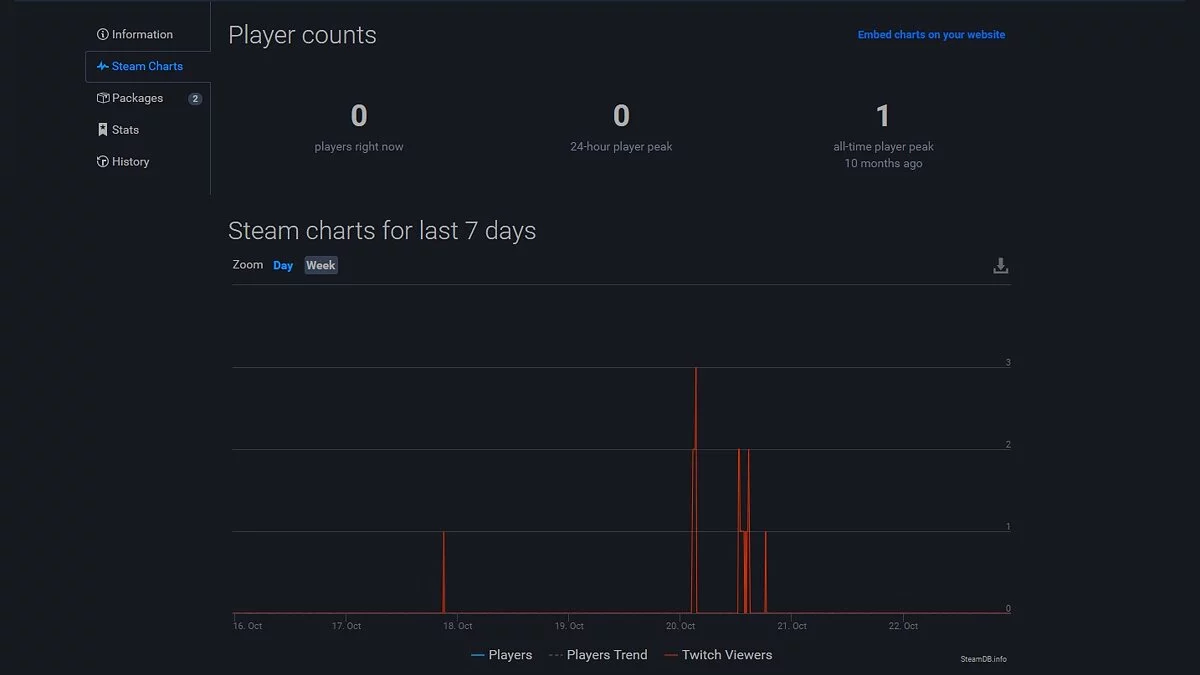
Task: Click the '24-hour player peak' value
Action: (621, 116)
